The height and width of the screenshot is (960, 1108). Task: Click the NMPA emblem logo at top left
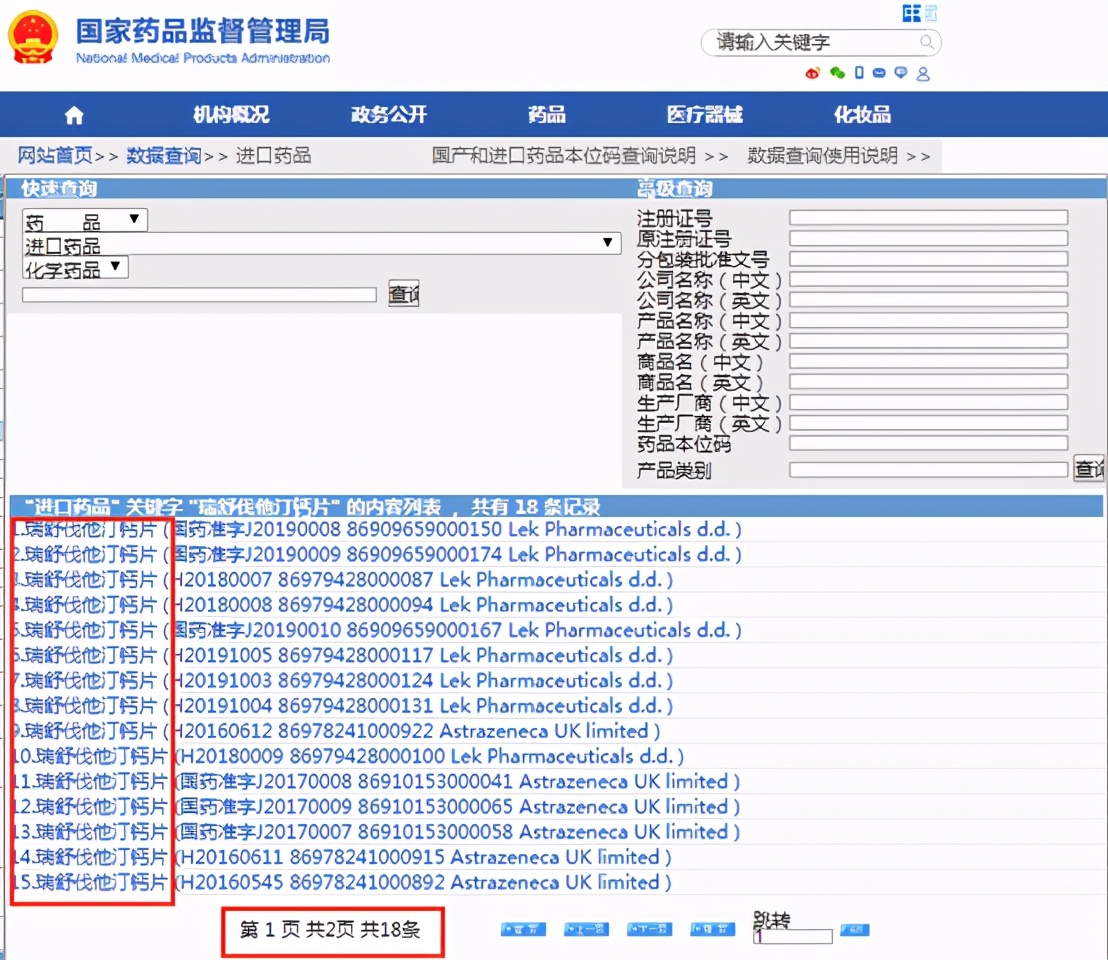click(33, 40)
